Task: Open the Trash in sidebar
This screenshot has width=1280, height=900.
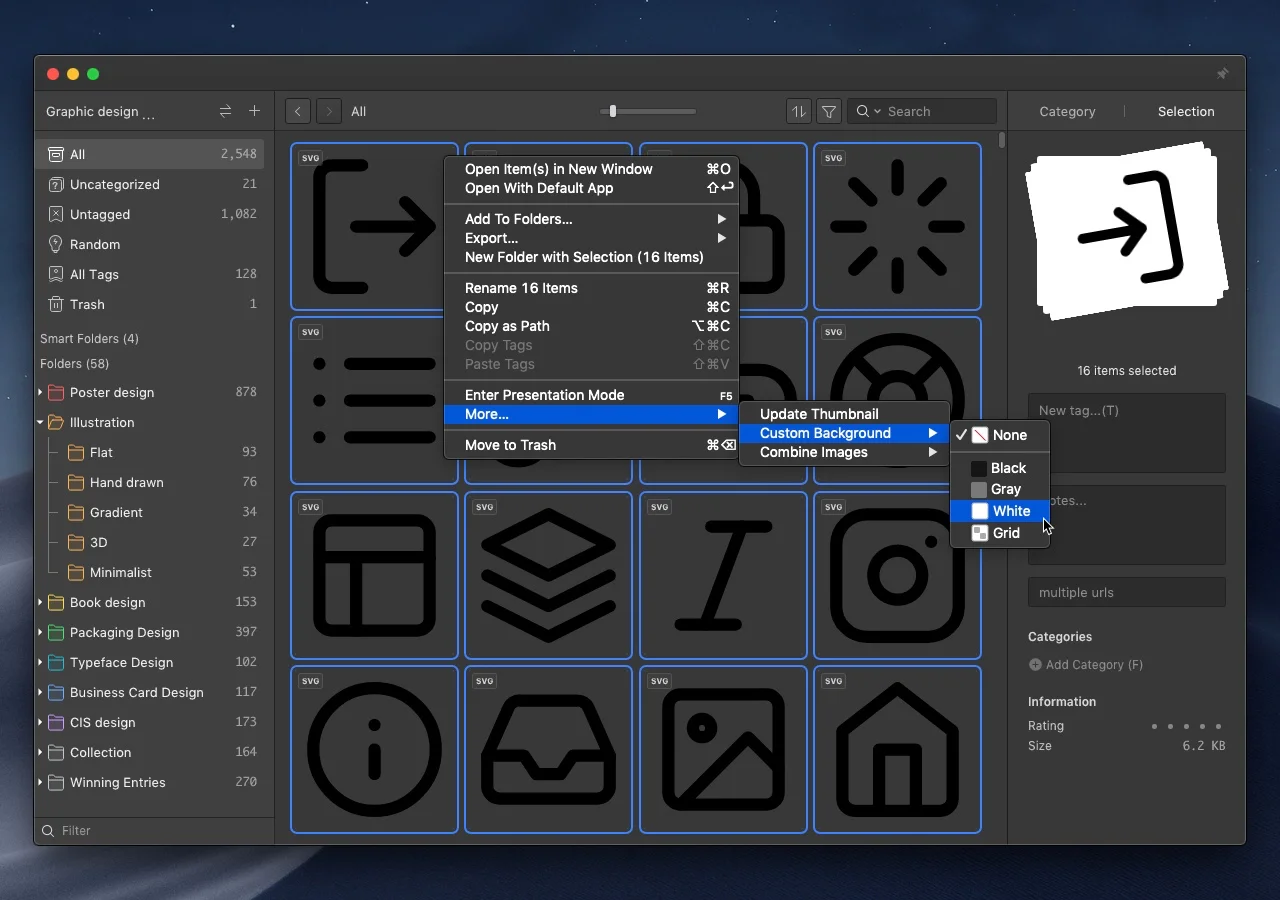Action: pyautogui.click(x=87, y=304)
